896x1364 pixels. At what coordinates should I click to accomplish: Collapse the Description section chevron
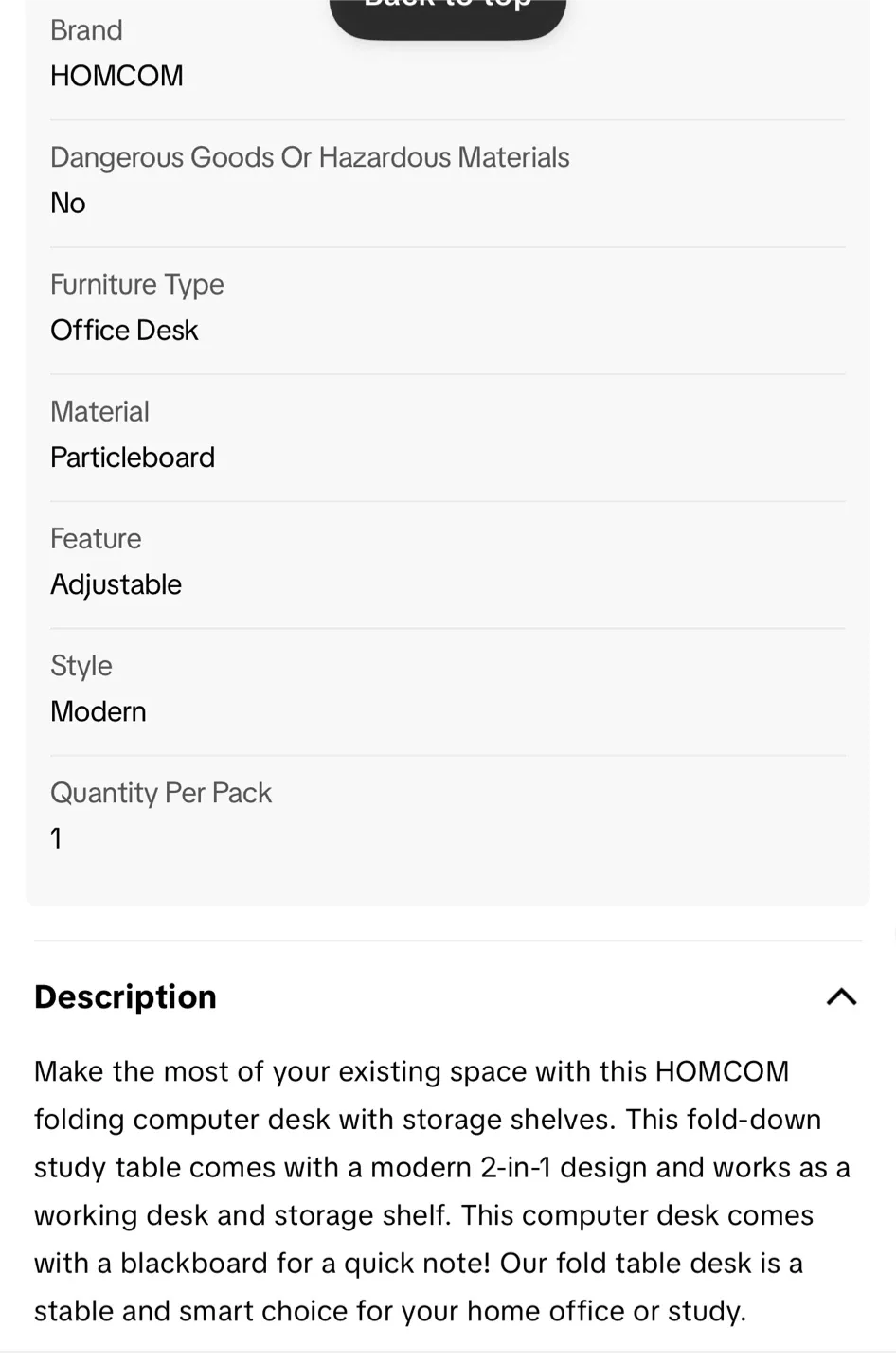pyautogui.click(x=840, y=995)
